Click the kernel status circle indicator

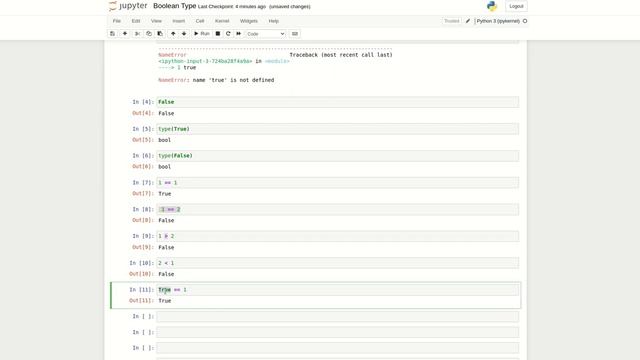[x=525, y=21]
